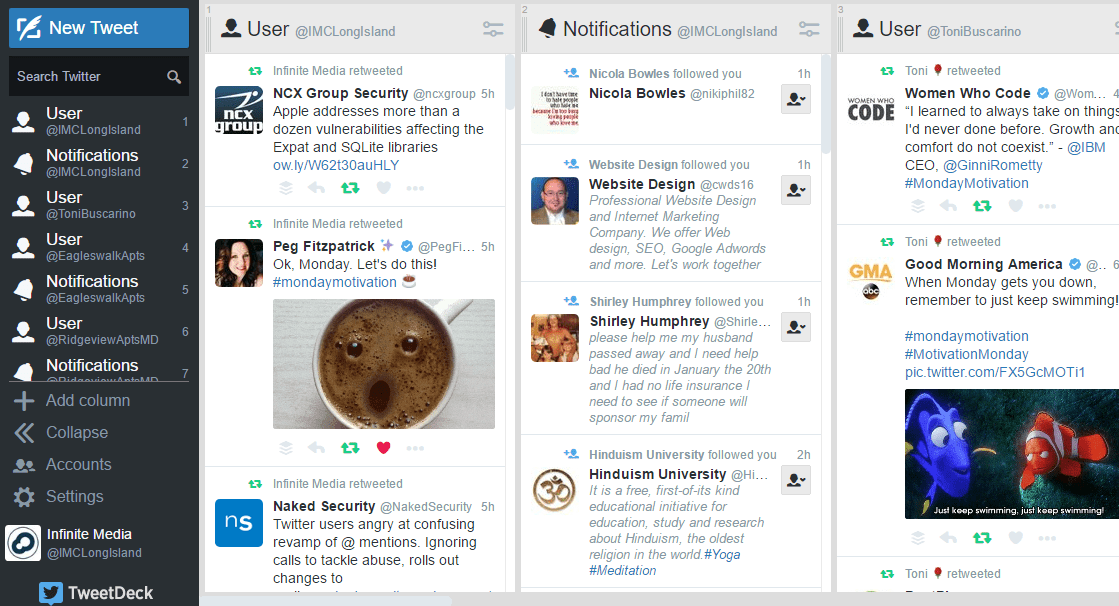Open Nicola Bowles profile picture

coord(555,110)
